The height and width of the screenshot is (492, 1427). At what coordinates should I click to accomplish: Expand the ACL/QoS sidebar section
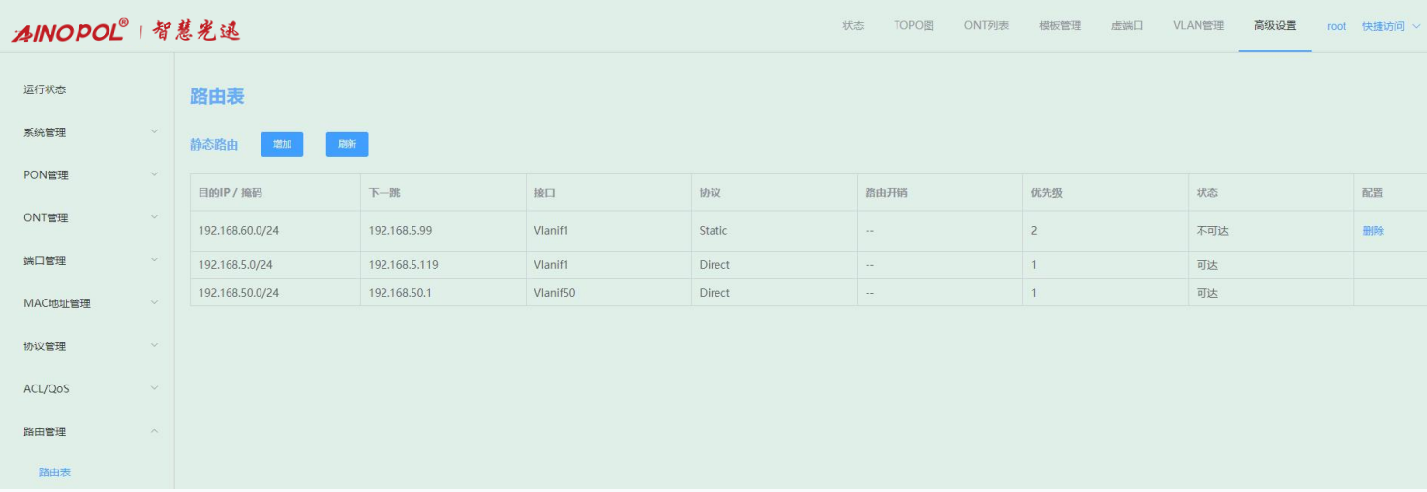click(88, 389)
